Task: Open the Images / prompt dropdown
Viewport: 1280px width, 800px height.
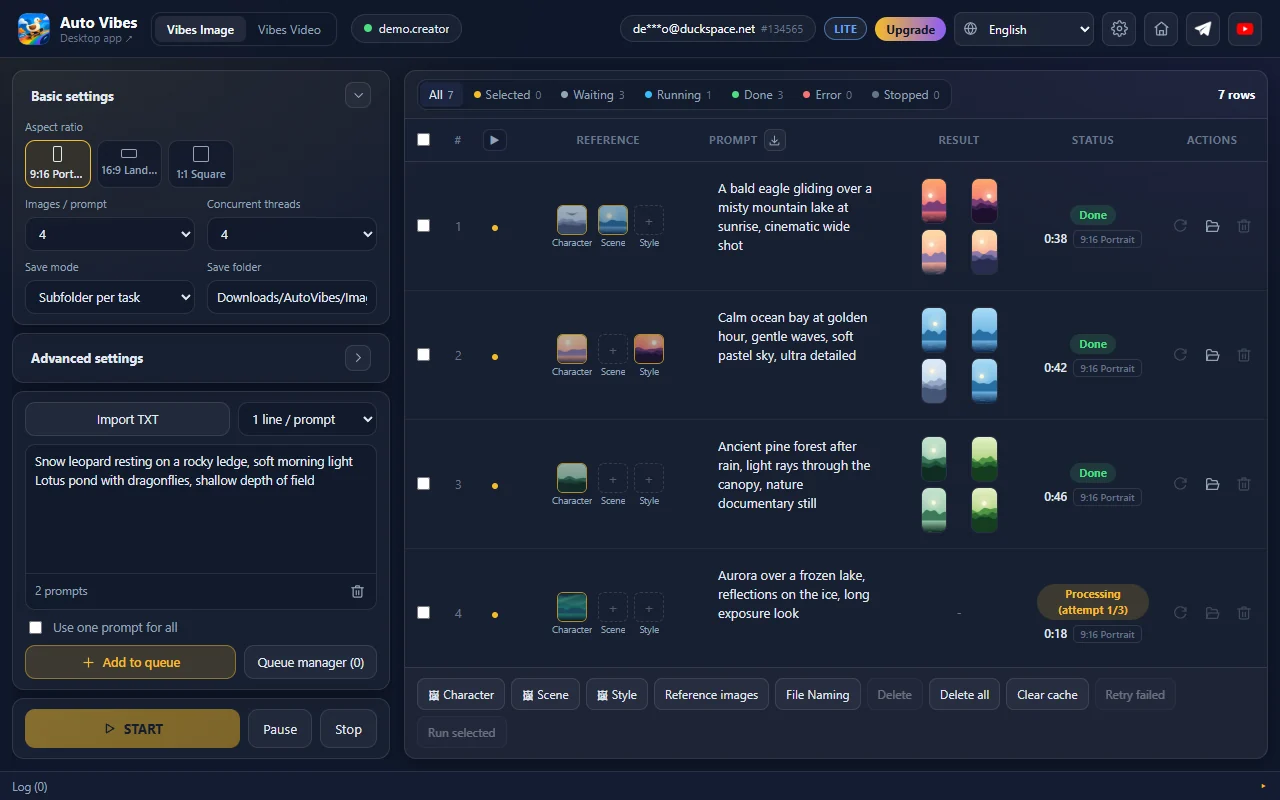Action: pos(110,234)
